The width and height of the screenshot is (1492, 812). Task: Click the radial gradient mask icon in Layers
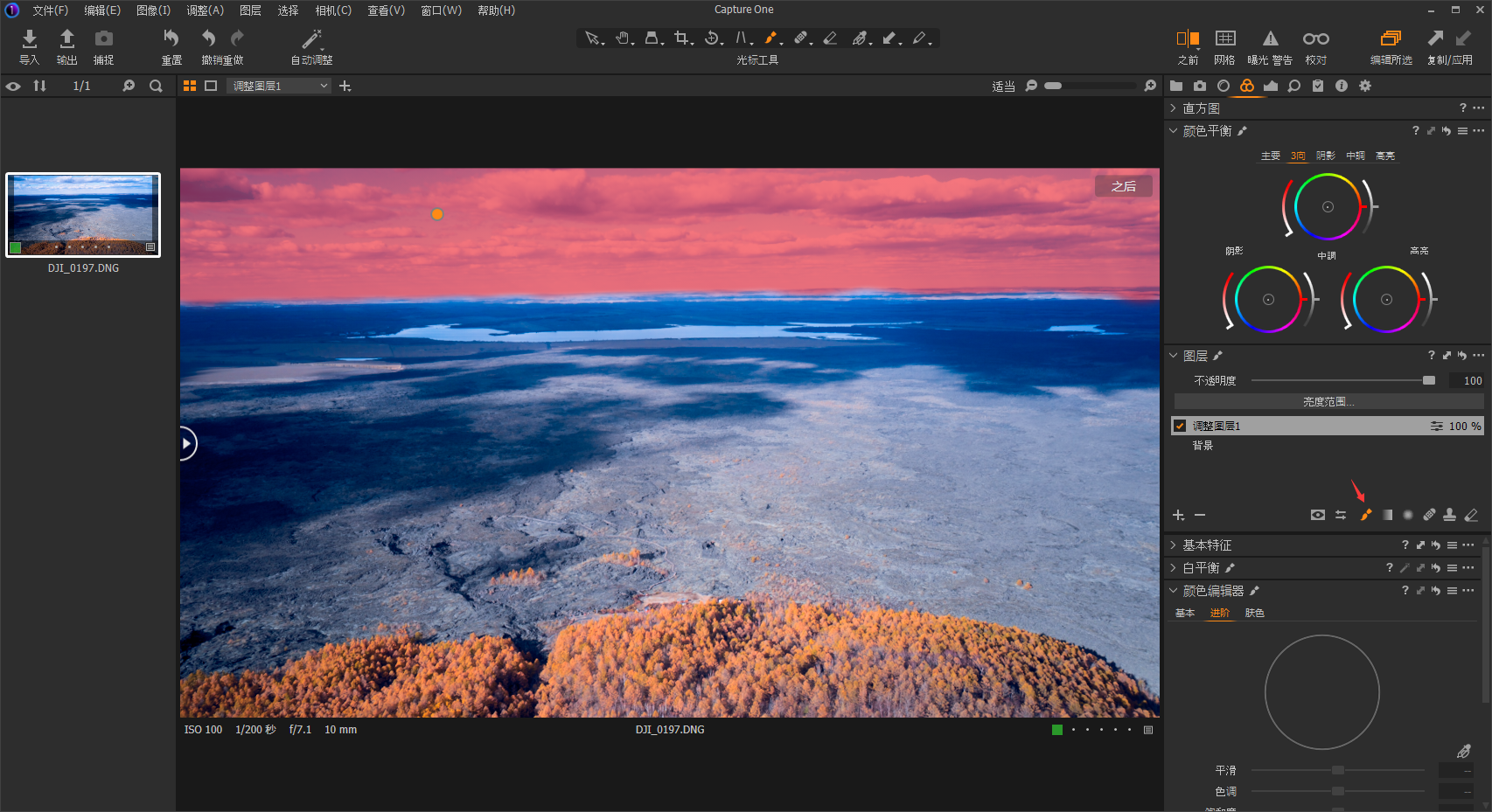(1408, 515)
